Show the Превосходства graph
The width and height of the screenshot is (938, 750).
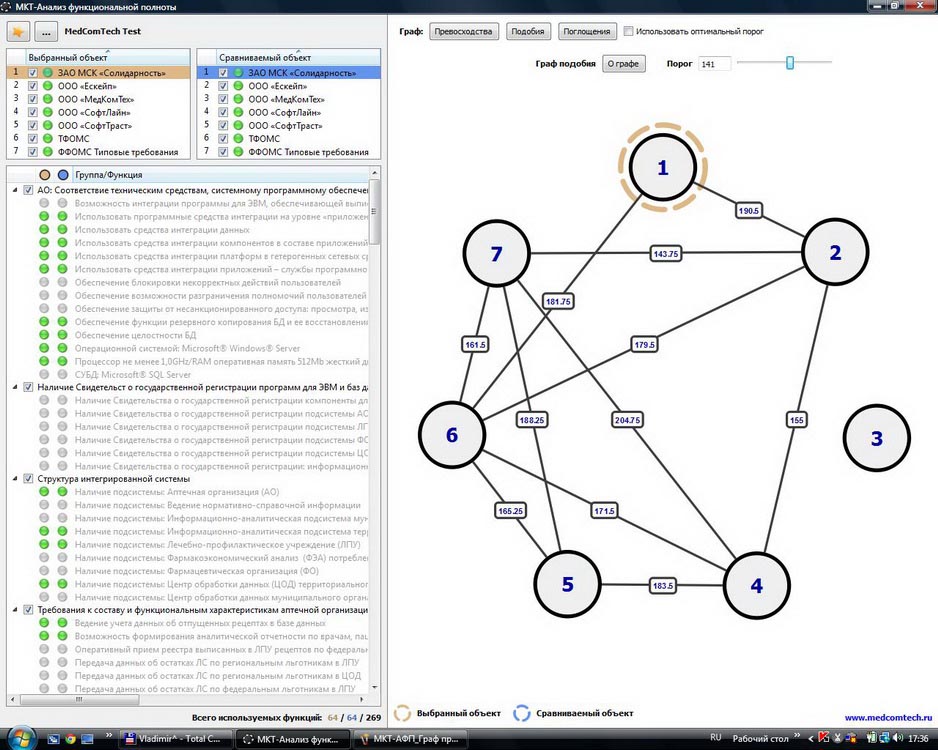pos(464,32)
